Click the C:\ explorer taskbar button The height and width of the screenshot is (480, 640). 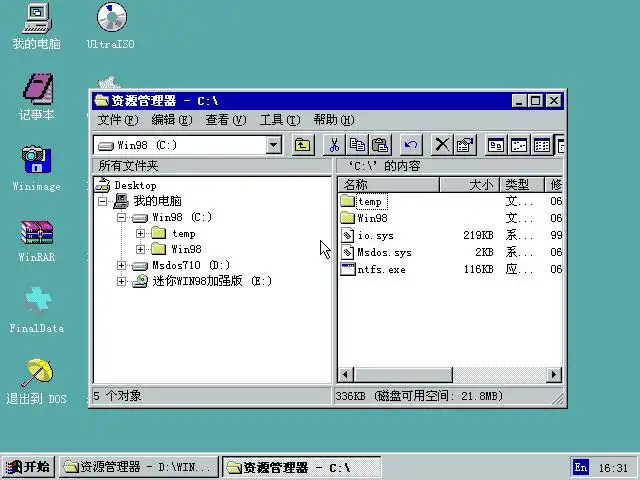(301, 467)
